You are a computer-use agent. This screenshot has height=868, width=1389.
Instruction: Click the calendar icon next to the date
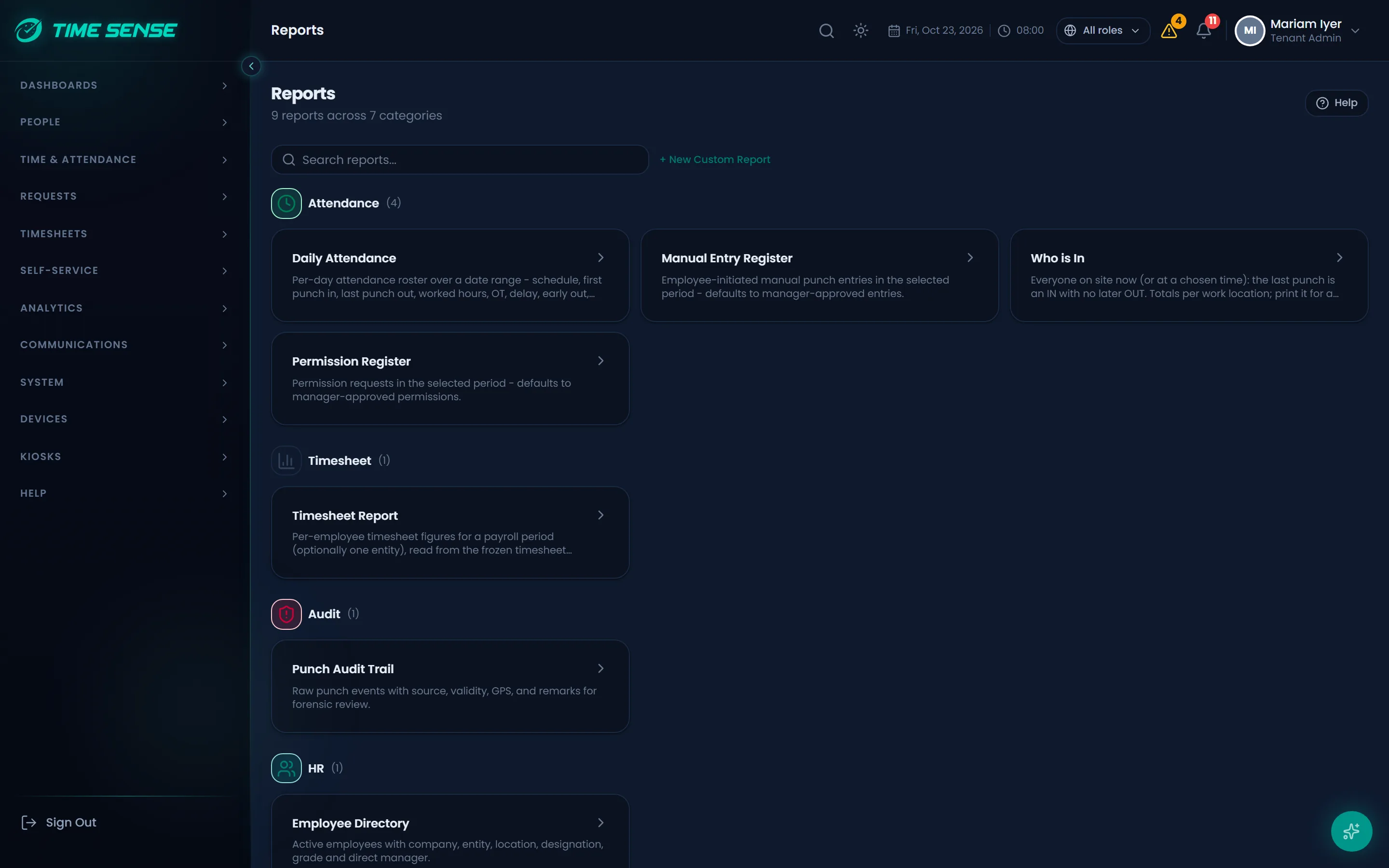coord(894,30)
